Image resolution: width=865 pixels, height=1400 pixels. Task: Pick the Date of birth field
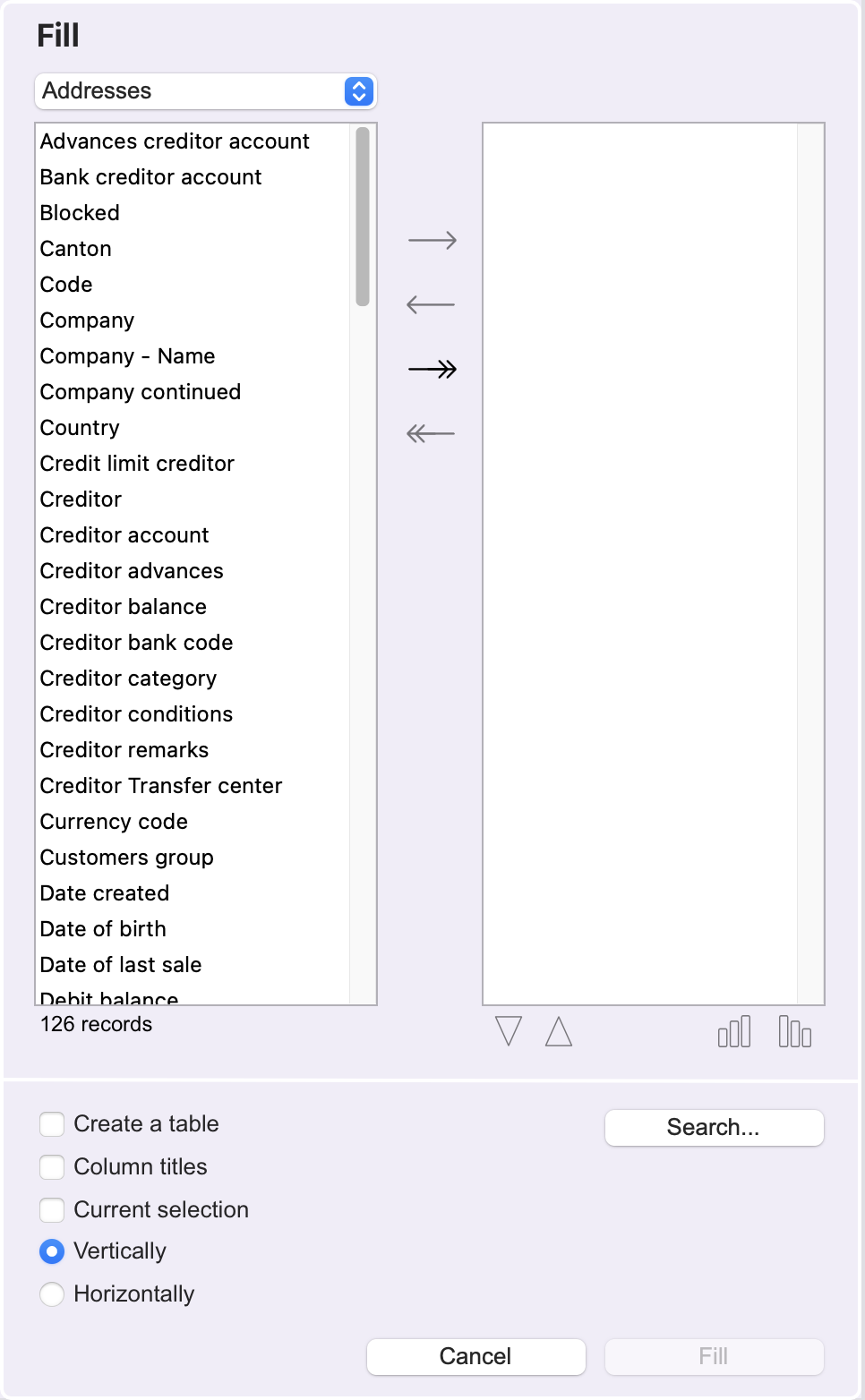(193, 929)
